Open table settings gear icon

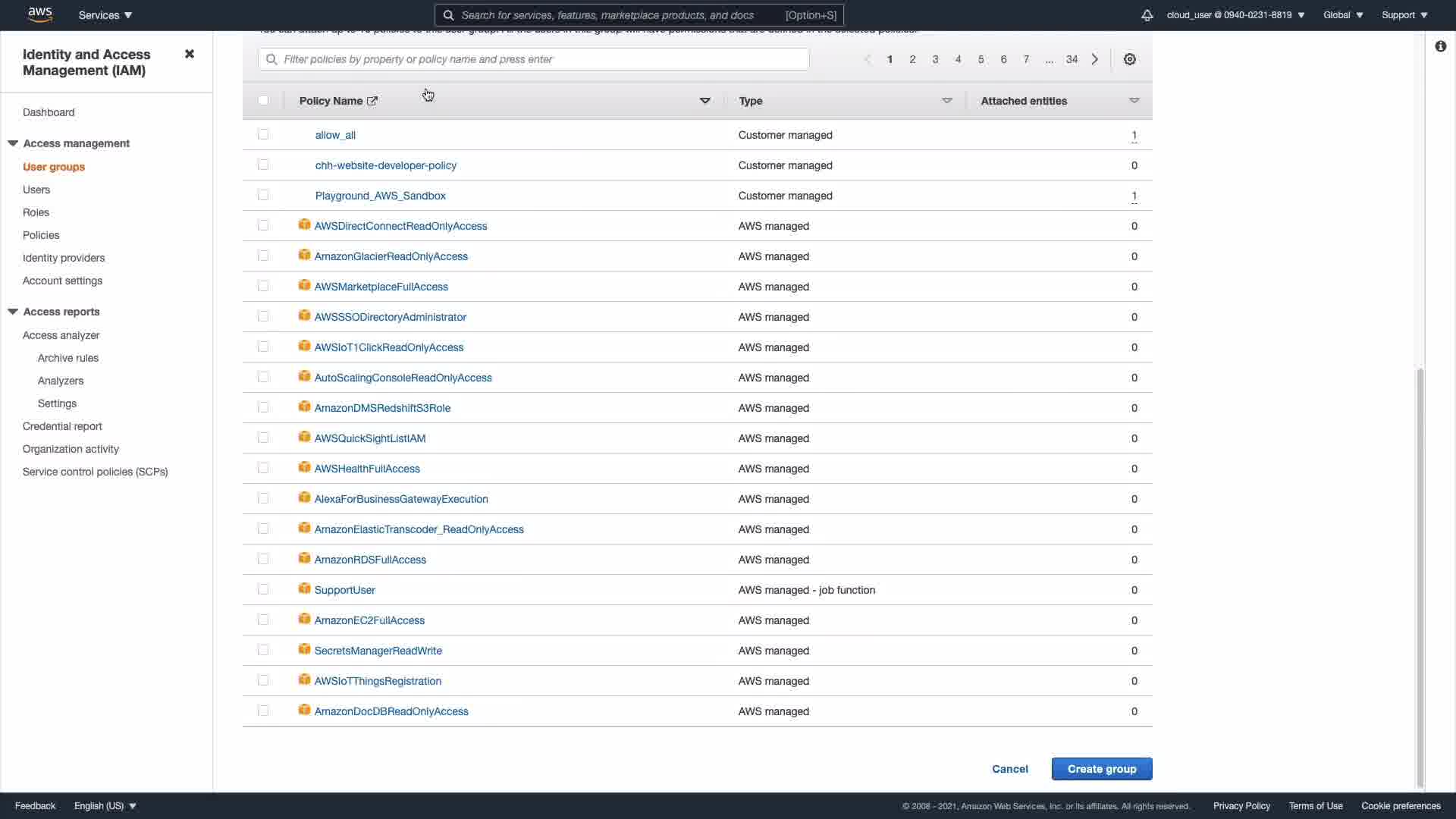[x=1129, y=59]
